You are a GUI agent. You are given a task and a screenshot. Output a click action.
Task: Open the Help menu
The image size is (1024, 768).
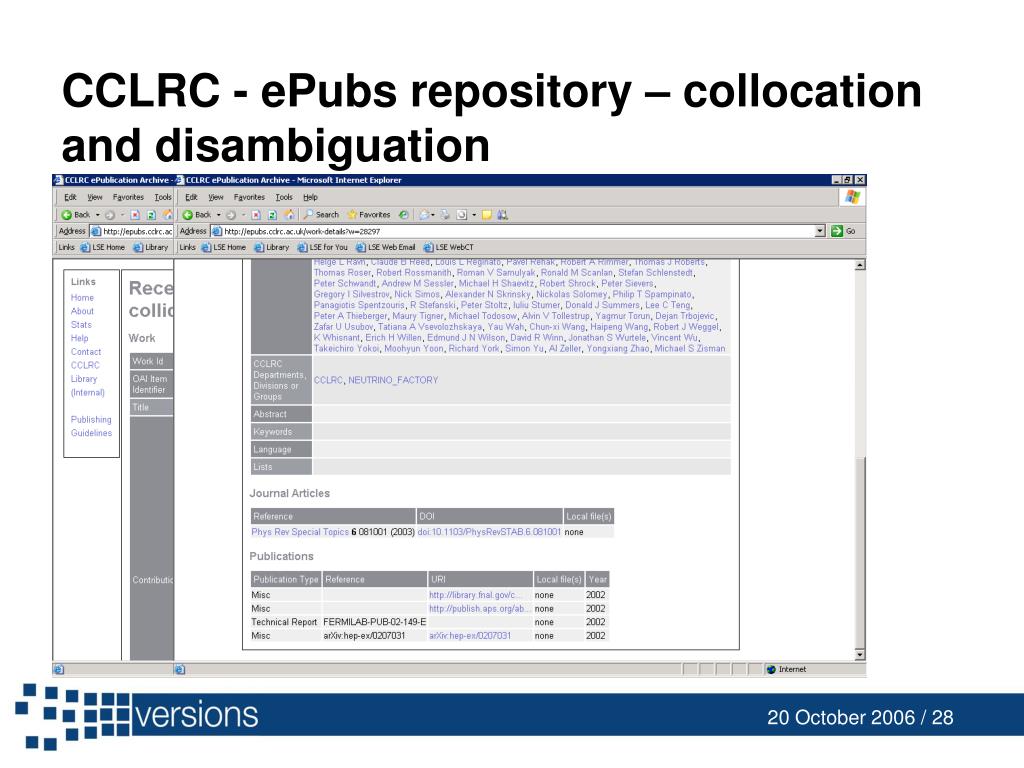(310, 197)
